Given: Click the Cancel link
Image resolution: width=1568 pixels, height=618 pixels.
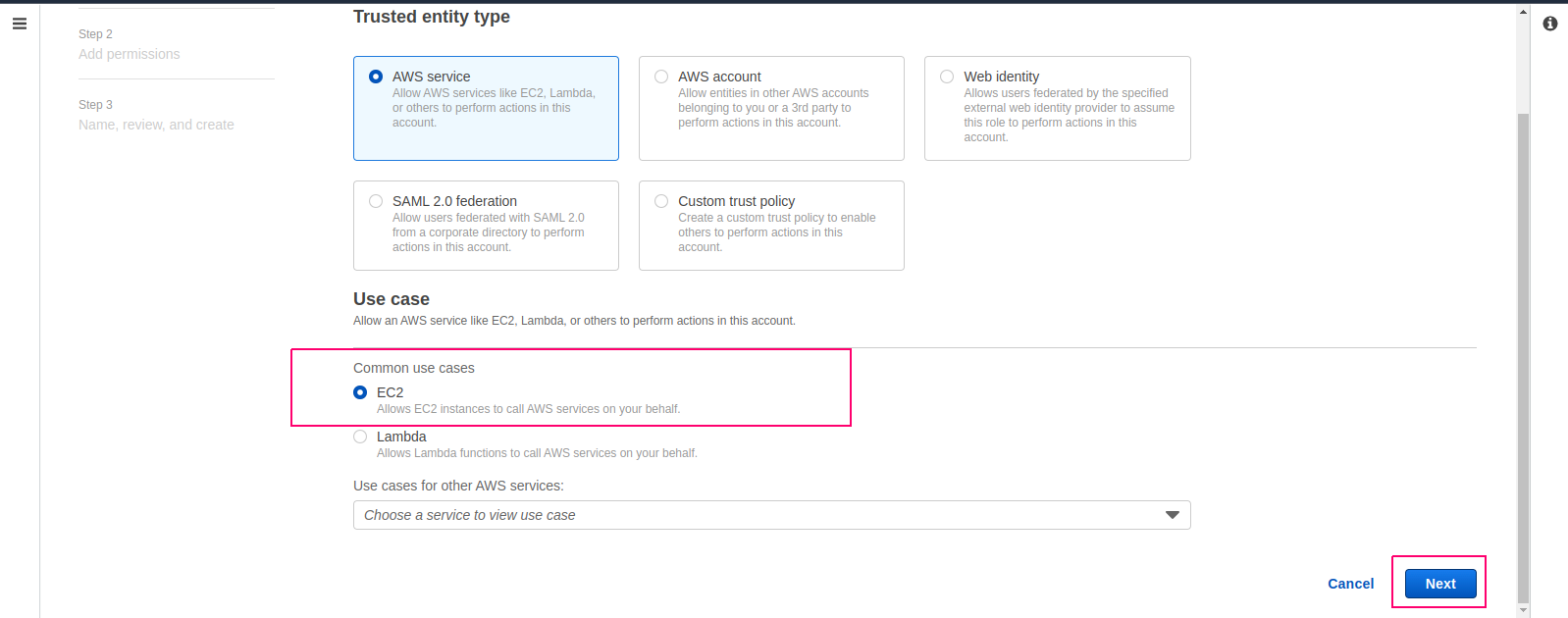Looking at the screenshot, I should 1350,584.
